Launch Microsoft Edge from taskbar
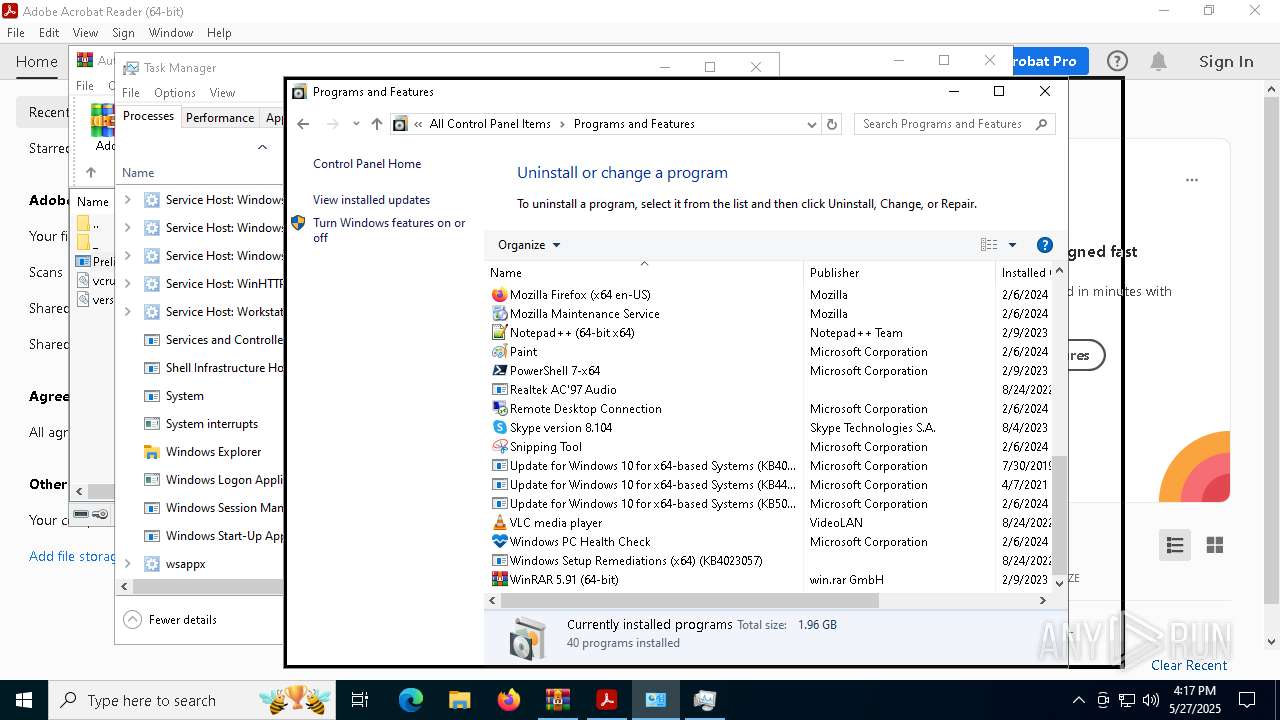The width and height of the screenshot is (1280, 720). pos(411,700)
